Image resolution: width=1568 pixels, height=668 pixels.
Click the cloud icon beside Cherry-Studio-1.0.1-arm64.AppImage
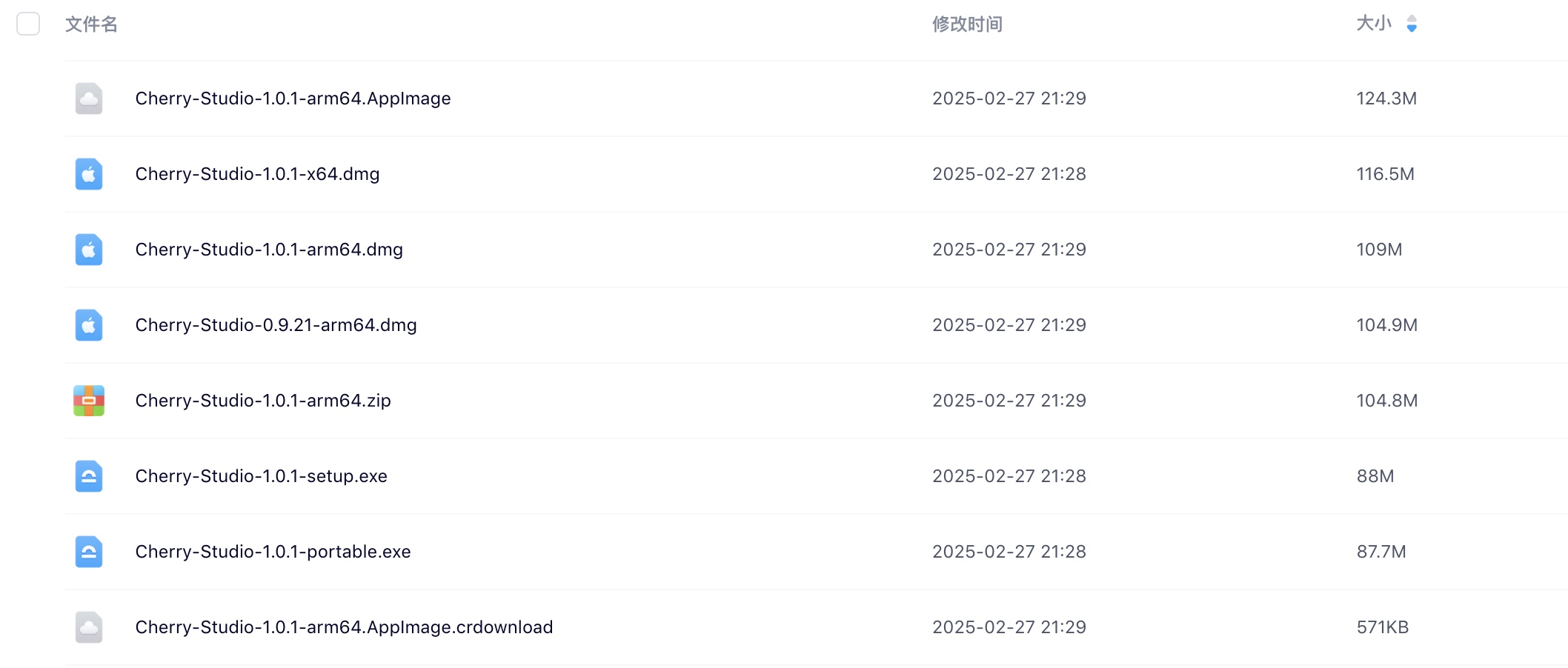88,98
